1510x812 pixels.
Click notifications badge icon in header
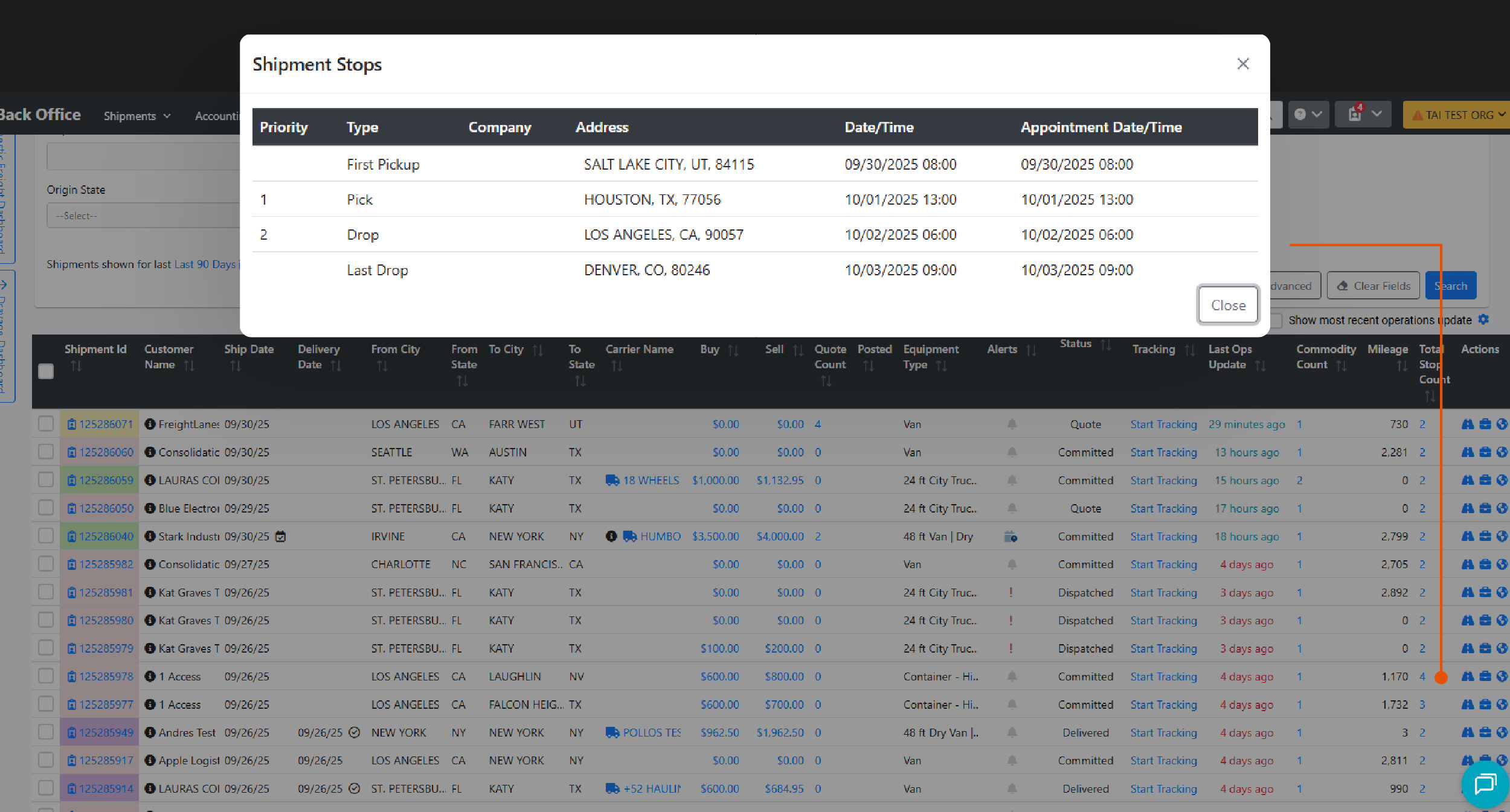(1355, 114)
